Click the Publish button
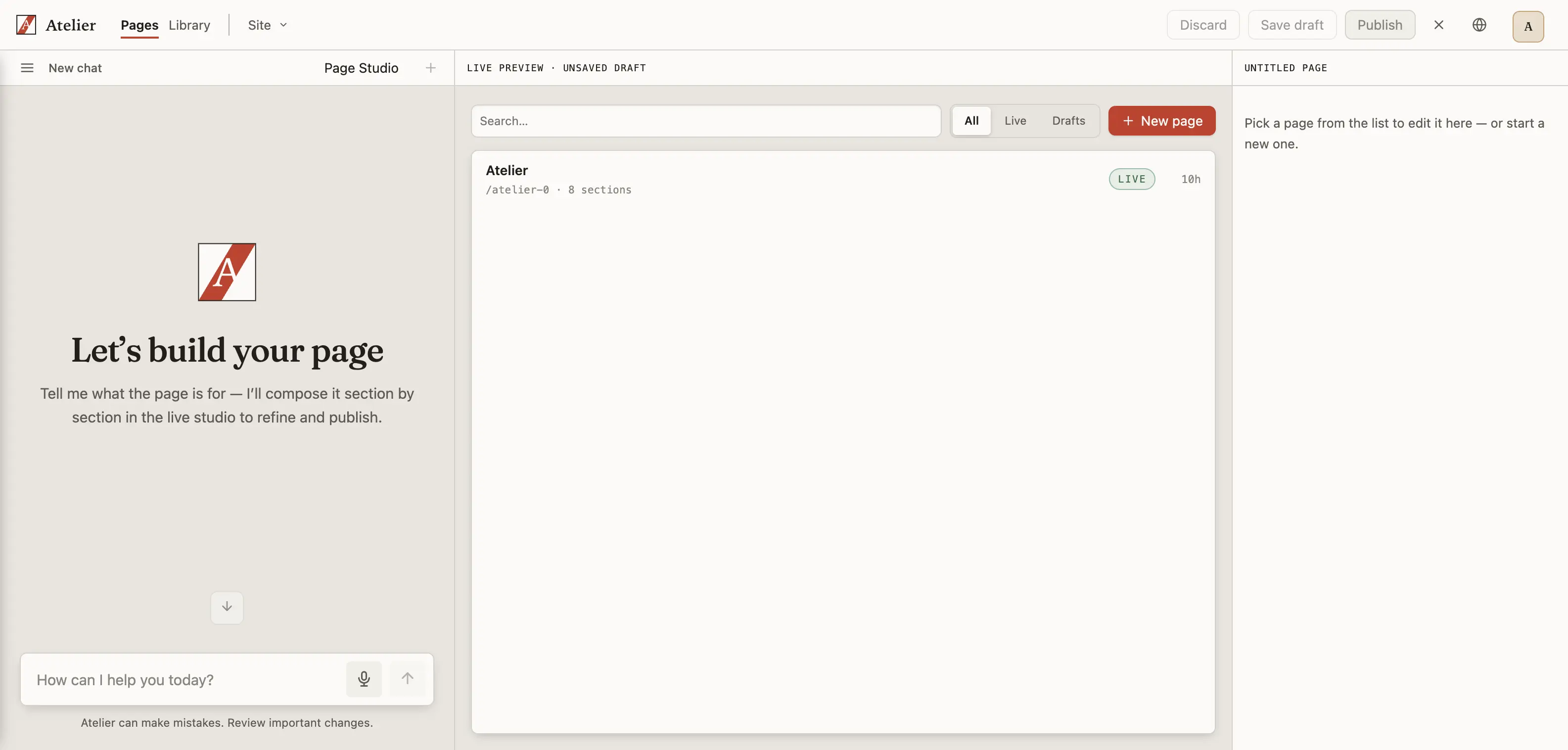1568x750 pixels. pos(1380,25)
